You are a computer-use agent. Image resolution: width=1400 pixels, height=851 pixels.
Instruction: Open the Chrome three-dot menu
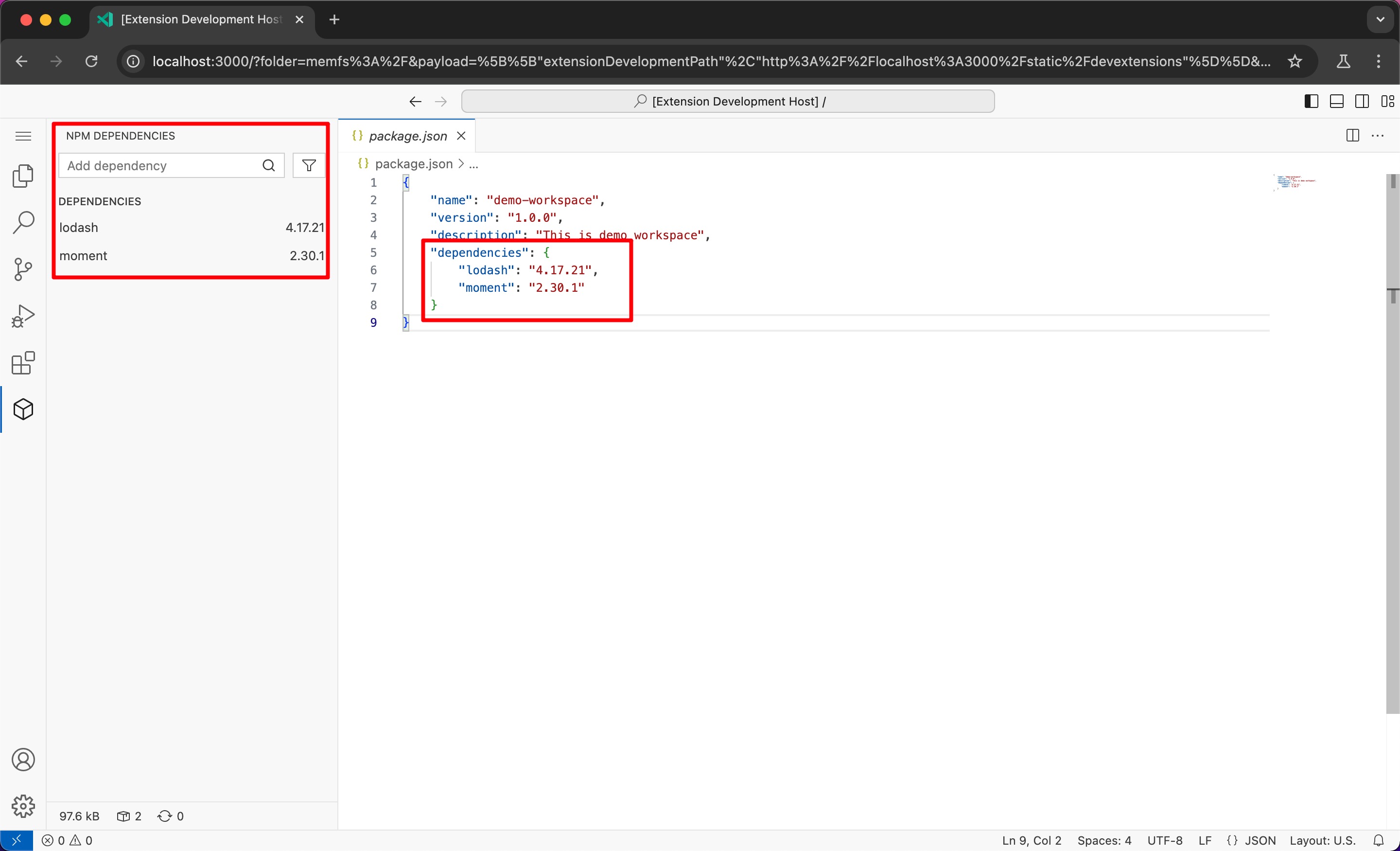coord(1379,61)
